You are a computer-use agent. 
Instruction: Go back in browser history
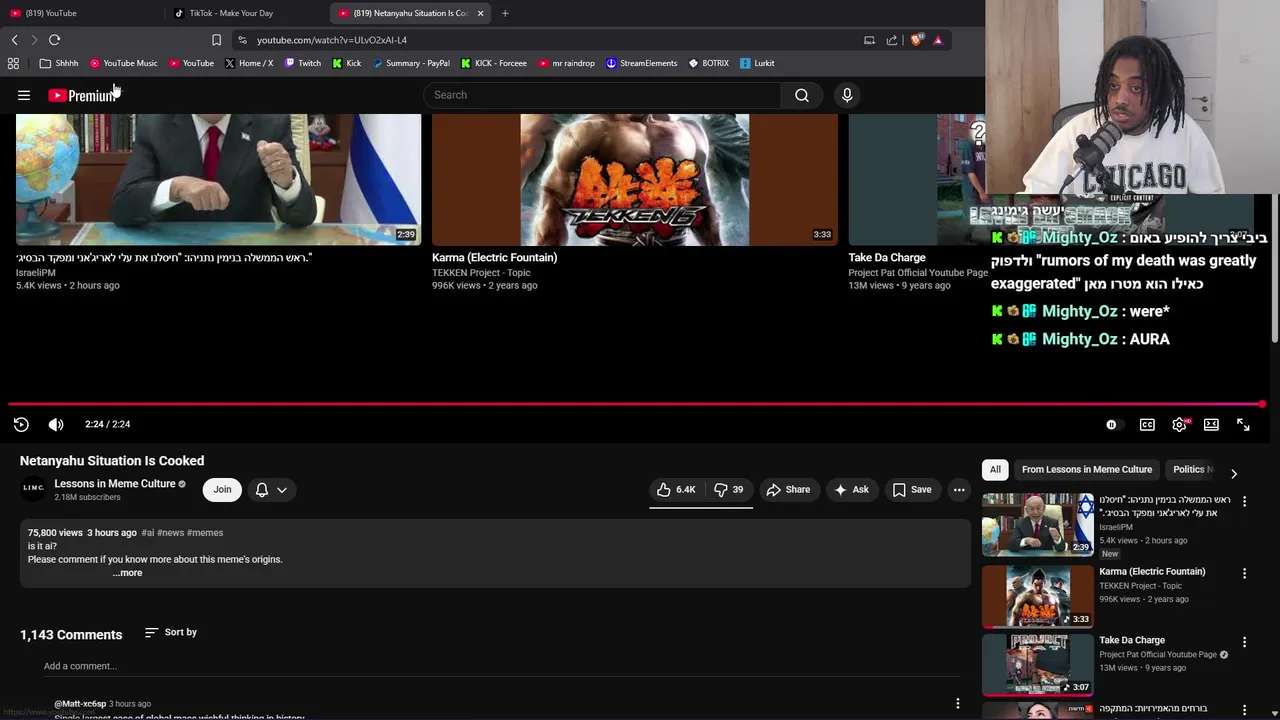pos(14,40)
